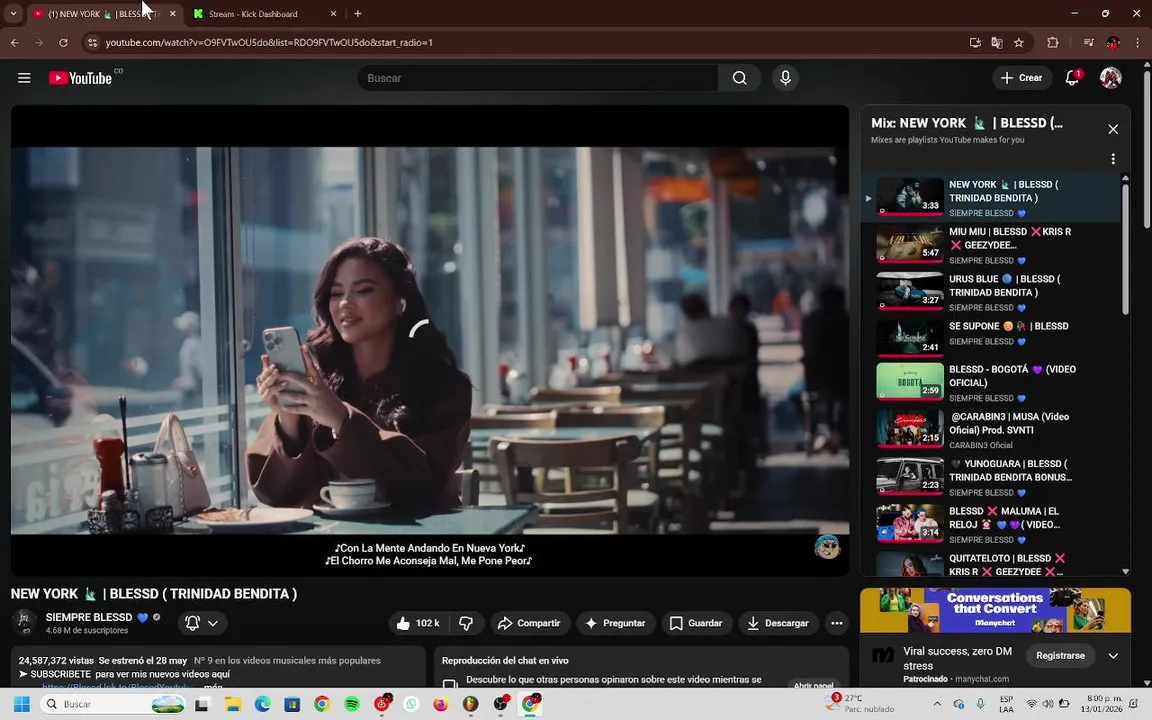Play SE SUPONE | BLESSD playlist item
Image resolution: width=1152 pixels, height=720 pixels.
click(x=992, y=336)
